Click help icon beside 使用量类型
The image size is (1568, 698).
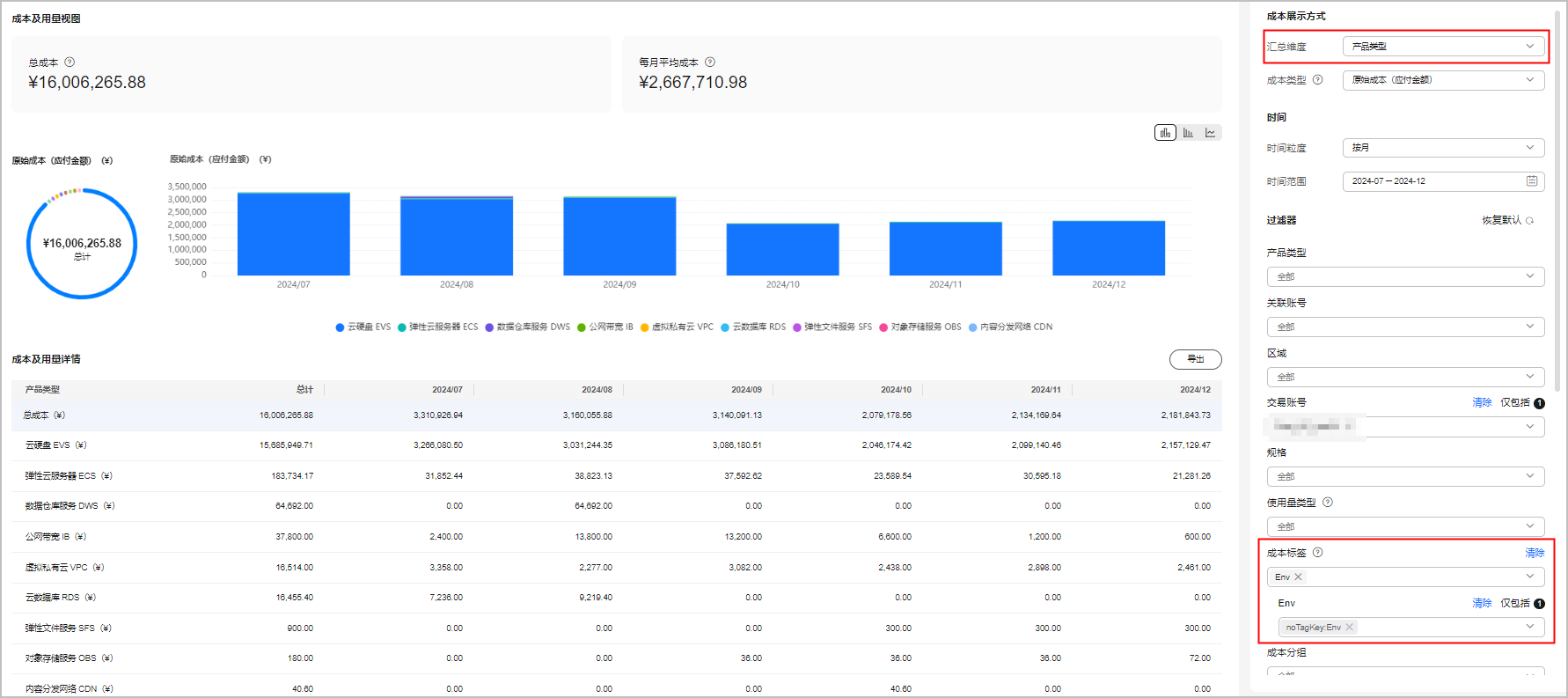click(1328, 503)
